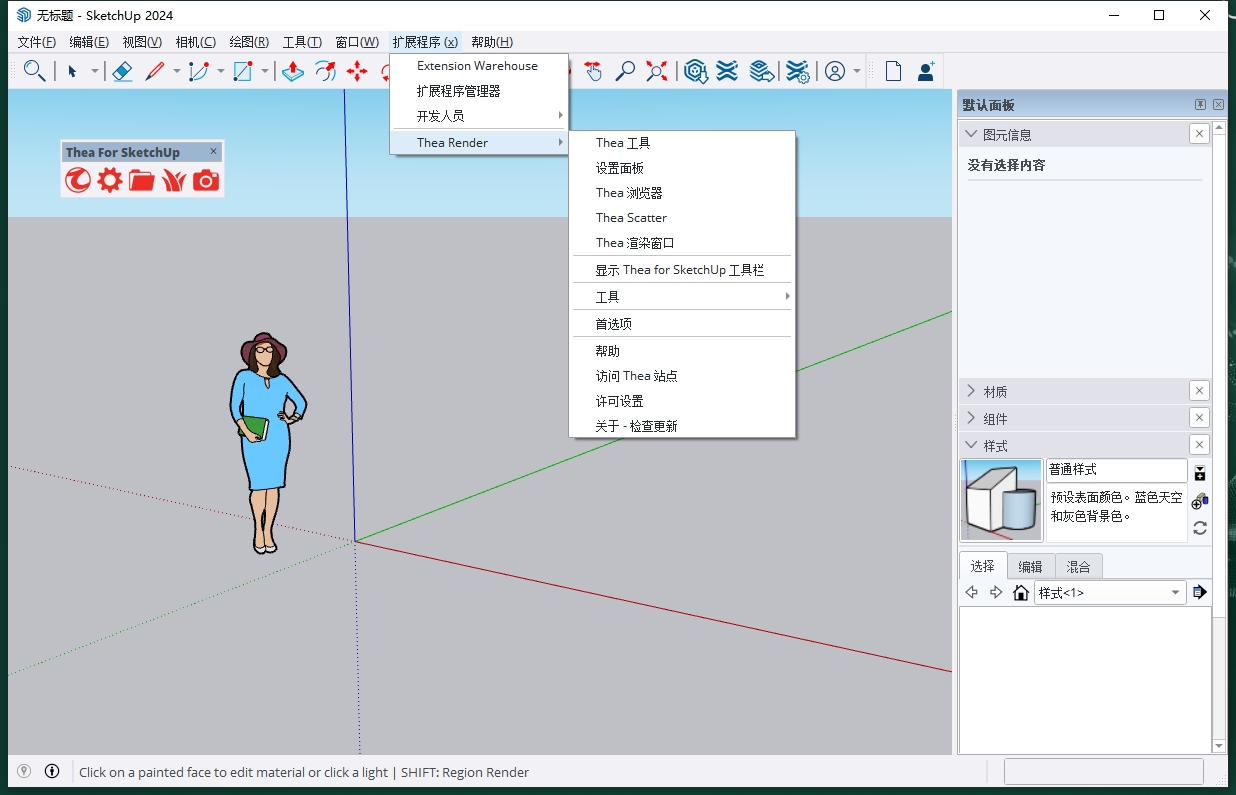1236x795 pixels.
Task: Activate the Pan hand tool
Action: (x=594, y=71)
